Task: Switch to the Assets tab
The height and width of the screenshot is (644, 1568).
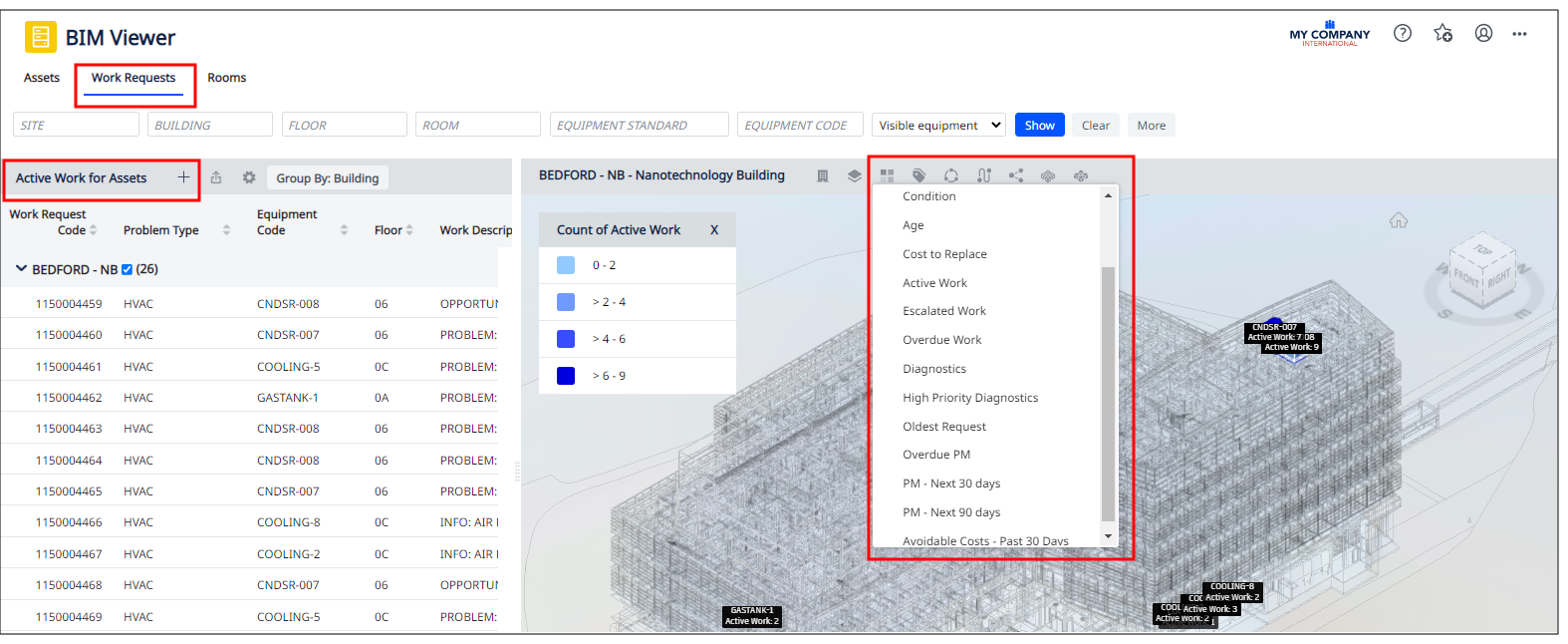Action: coord(42,78)
